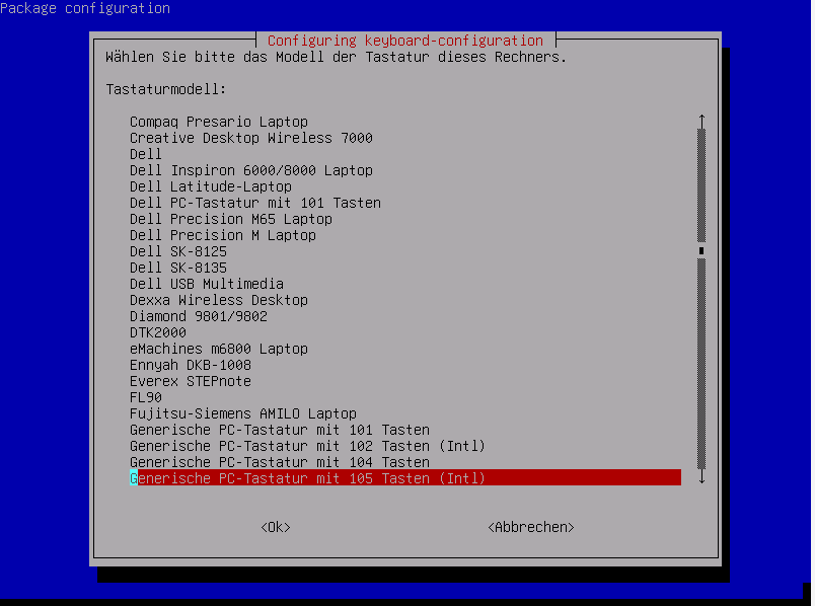Image resolution: width=816 pixels, height=606 pixels.
Task: Click the scrollbar position marker
Action: tap(702, 251)
